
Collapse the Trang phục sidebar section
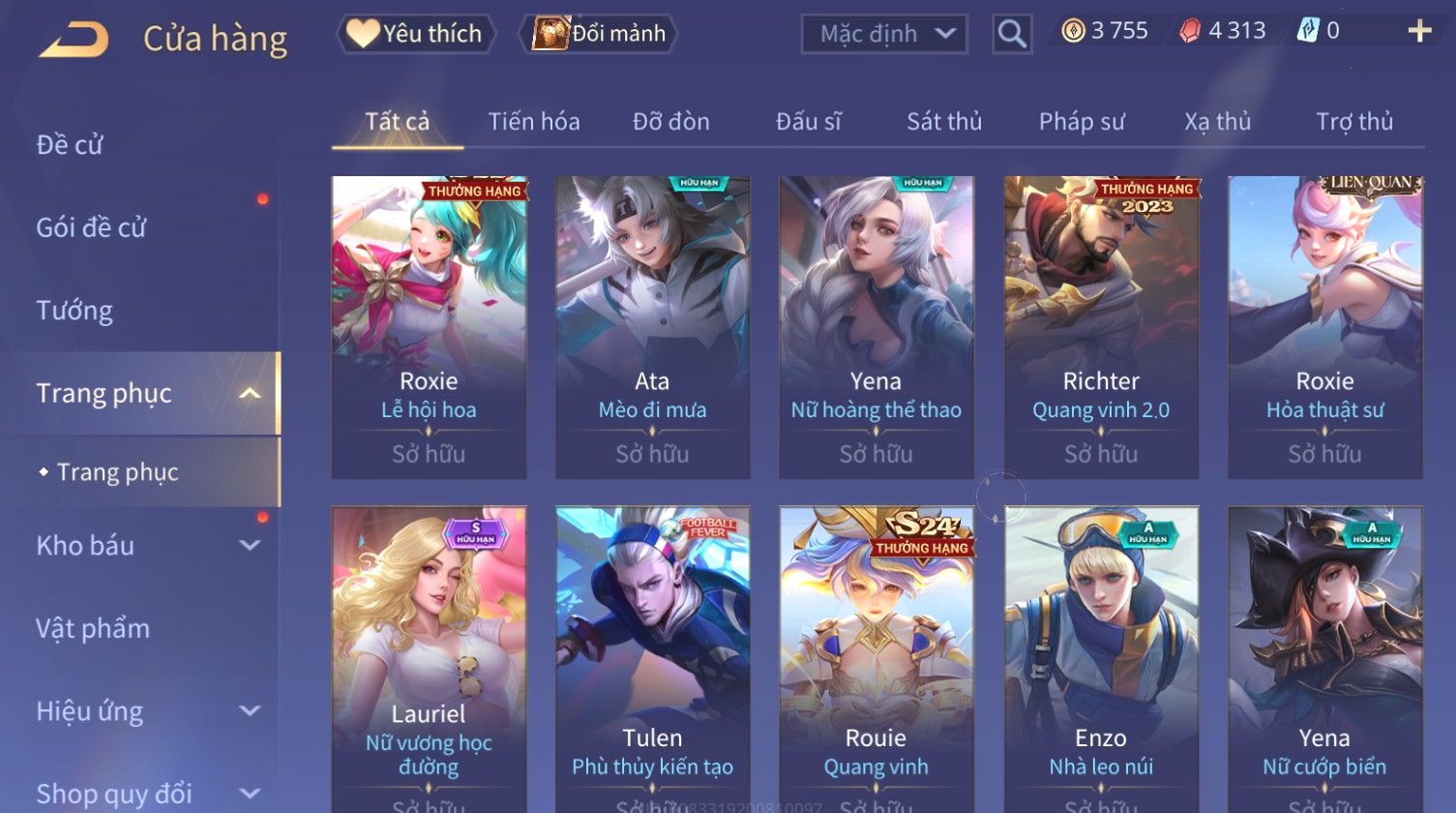tap(250, 394)
